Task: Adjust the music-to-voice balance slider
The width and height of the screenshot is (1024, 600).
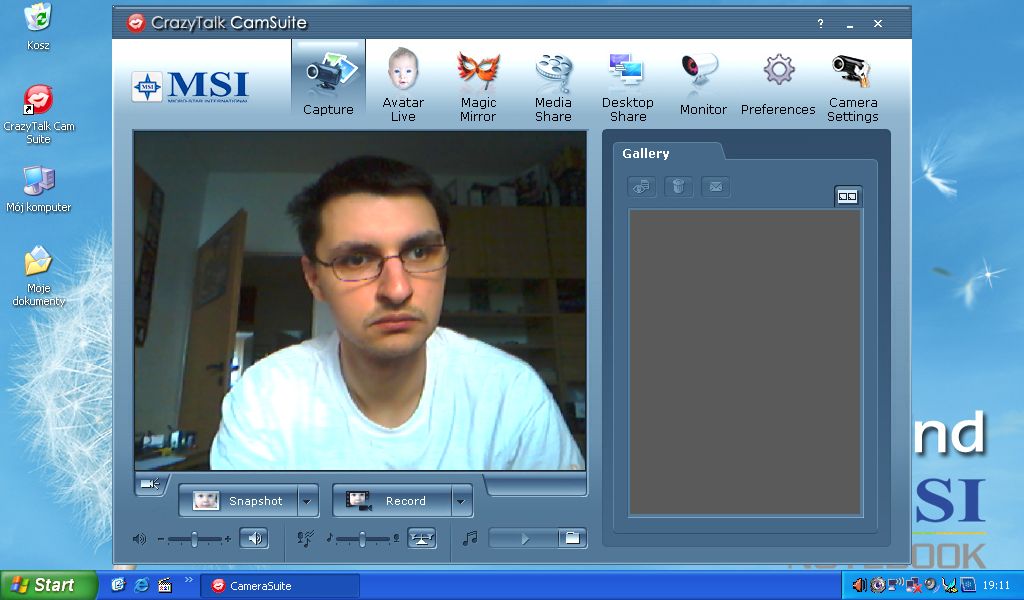Action: click(x=362, y=539)
